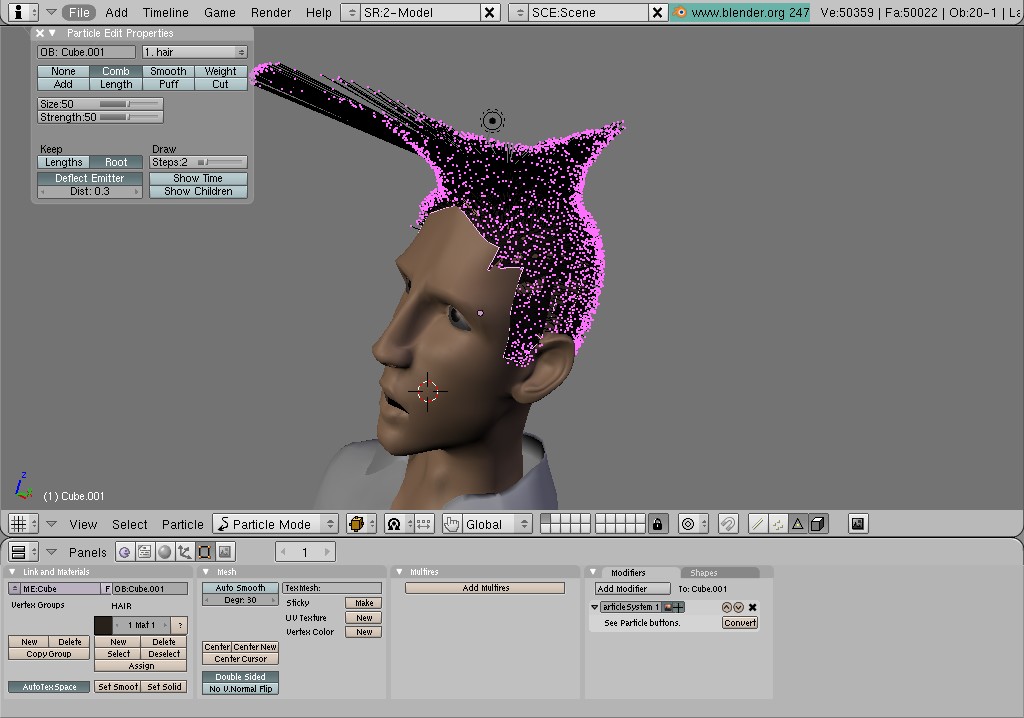1024x718 pixels.
Task: Toggle Double Sided mesh option
Action: (240, 677)
